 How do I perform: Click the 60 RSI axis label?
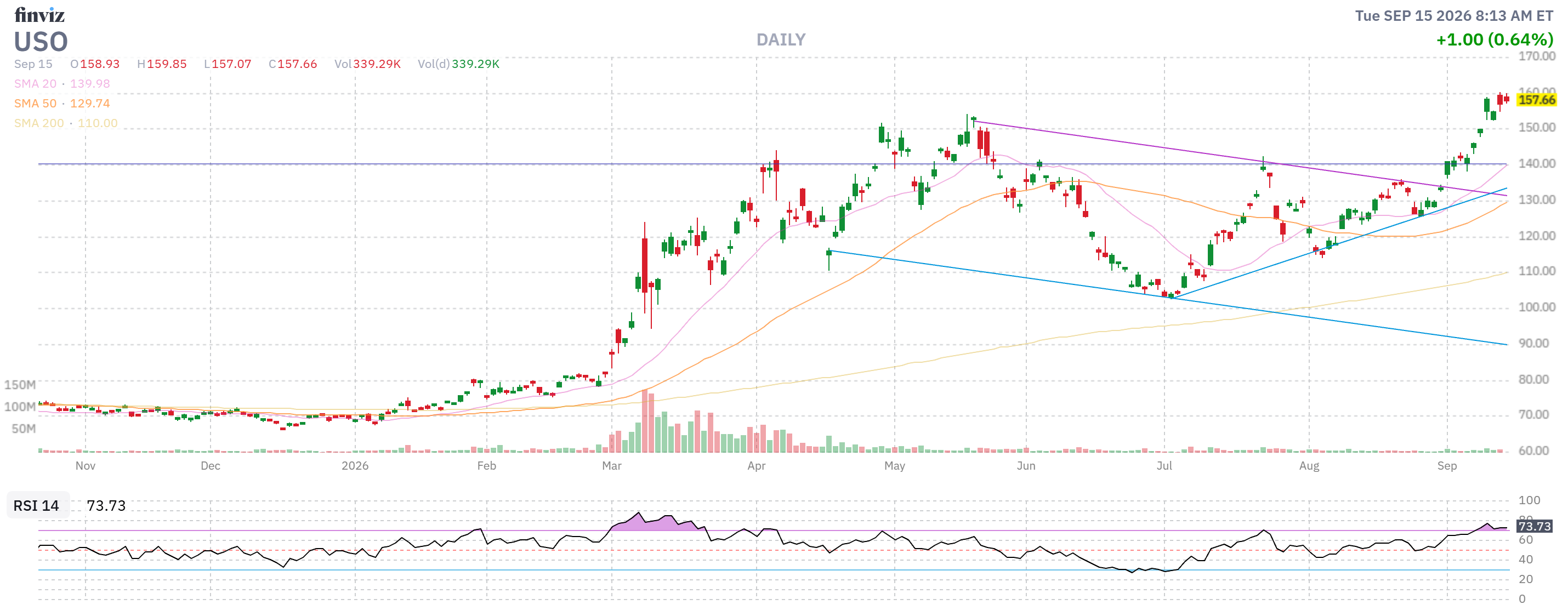pos(1526,540)
